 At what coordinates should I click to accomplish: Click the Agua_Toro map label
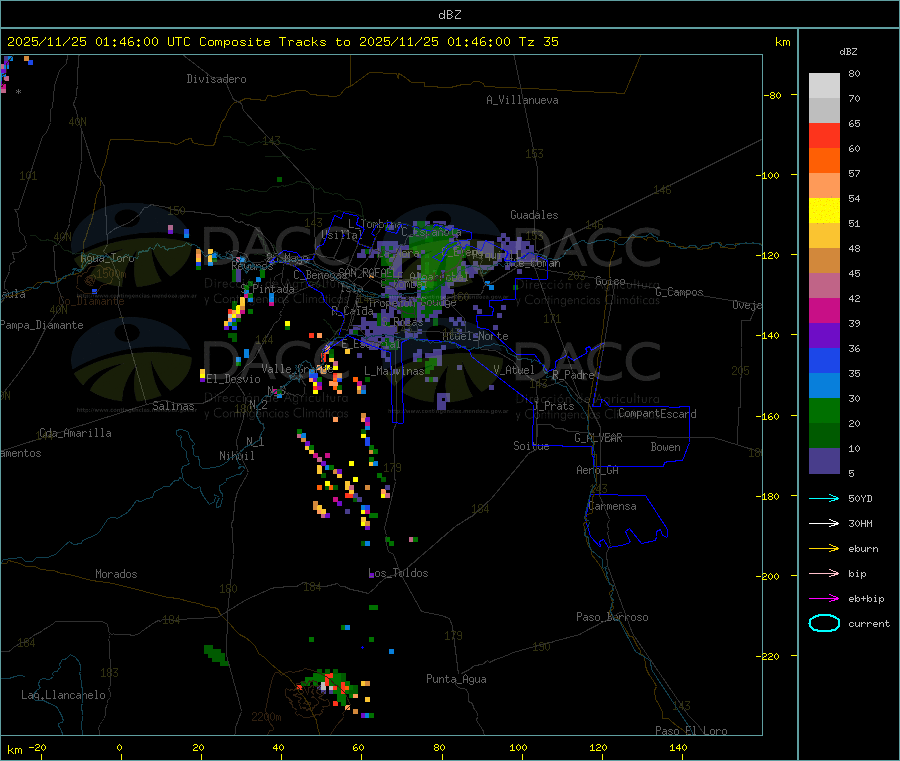pos(107,258)
